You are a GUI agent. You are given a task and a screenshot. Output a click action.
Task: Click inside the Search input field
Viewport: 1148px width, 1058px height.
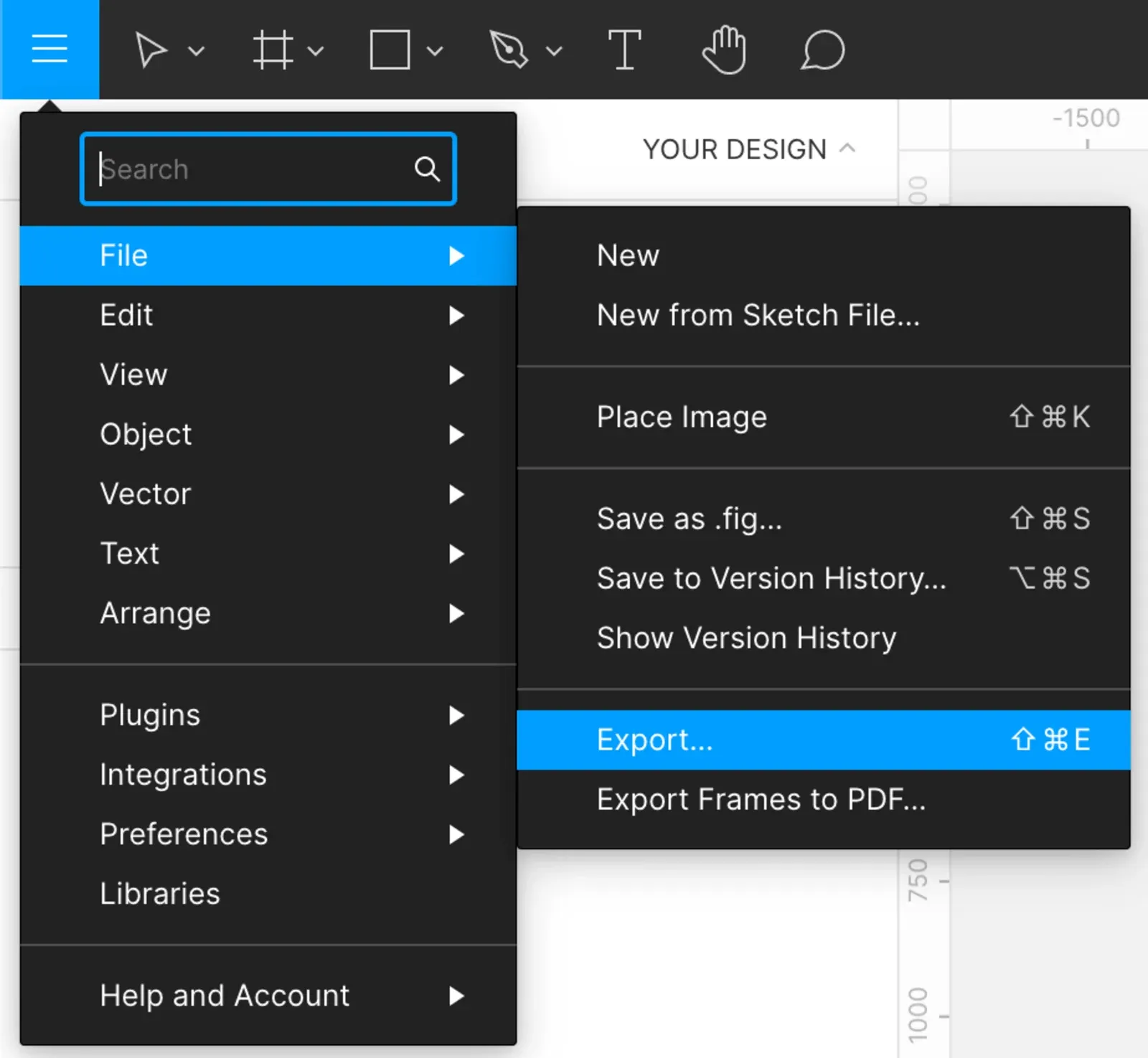click(x=251, y=169)
